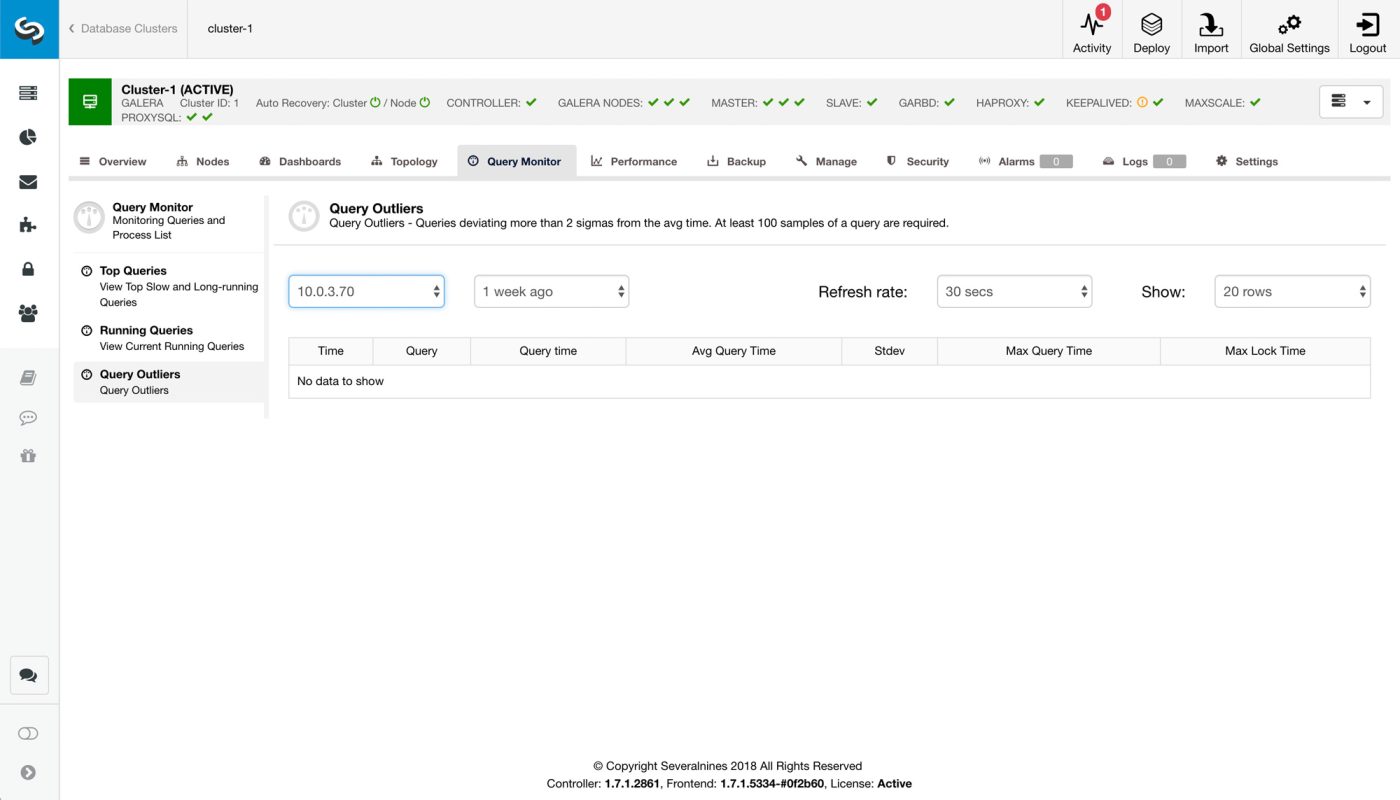
Task: Open the Import cluster icon
Action: 1211,28
